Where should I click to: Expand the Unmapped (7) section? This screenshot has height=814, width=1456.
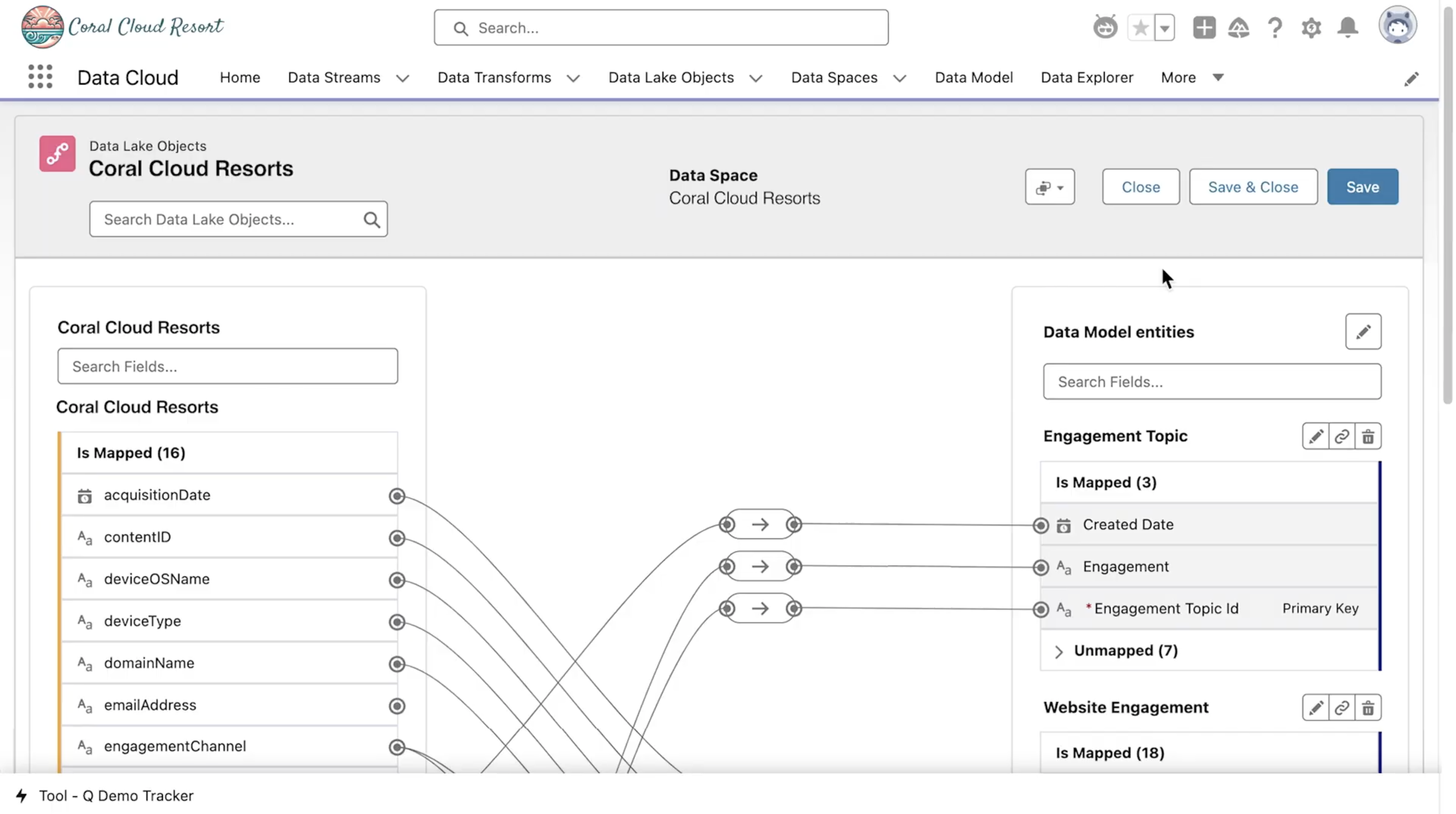pyautogui.click(x=1059, y=651)
